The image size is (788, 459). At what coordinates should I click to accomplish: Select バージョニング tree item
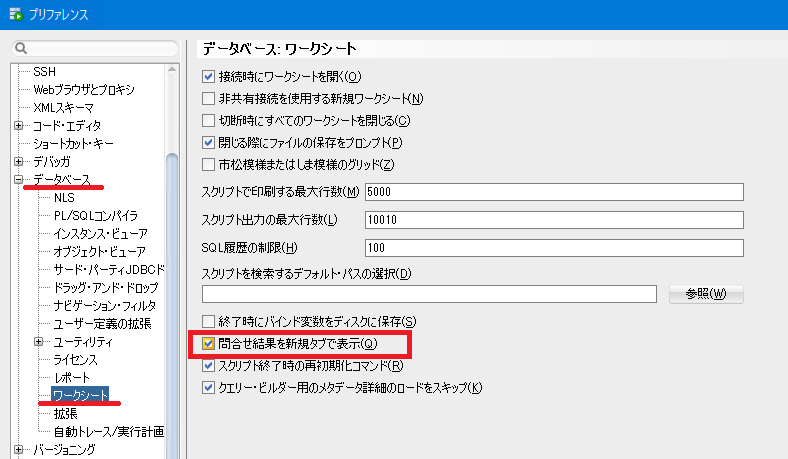[x=64, y=449]
